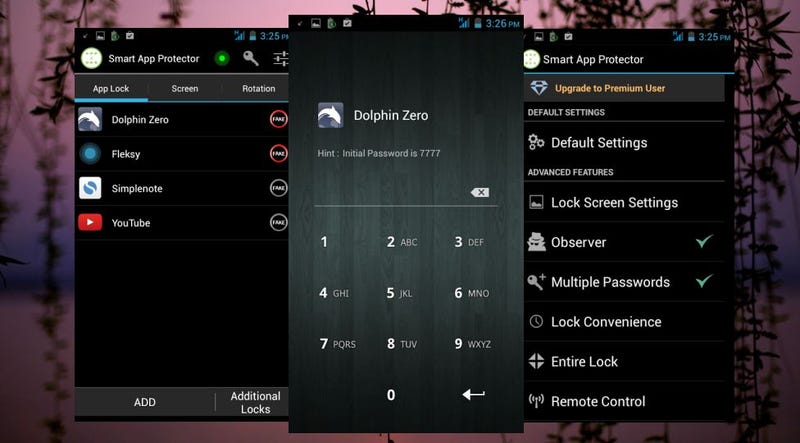This screenshot has height=443, width=800.
Task: Click the Remote Control antenna icon
Action: click(x=536, y=401)
